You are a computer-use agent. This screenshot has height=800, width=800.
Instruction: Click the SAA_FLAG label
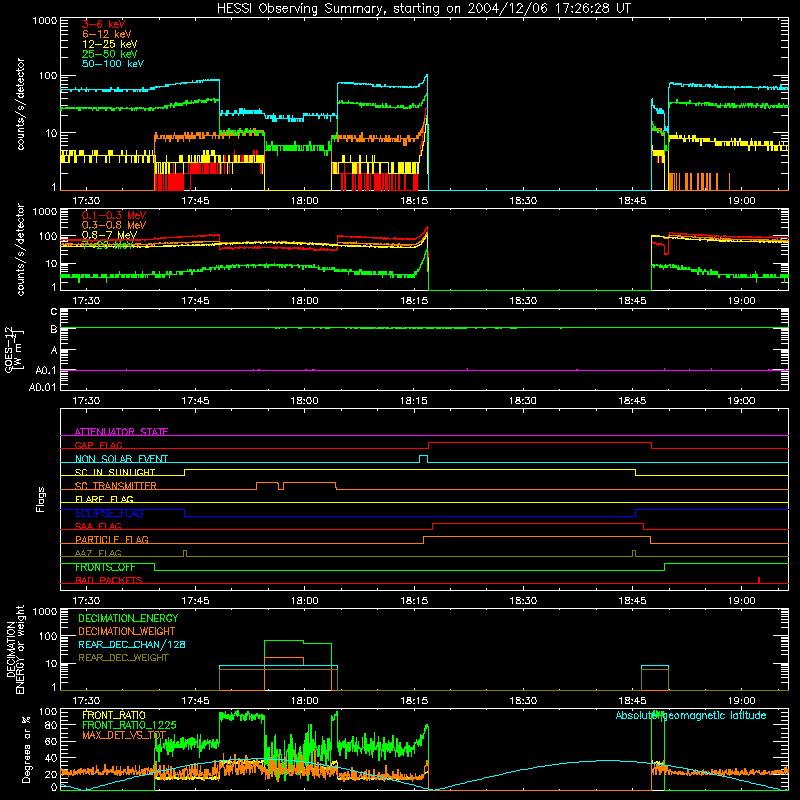(98, 526)
